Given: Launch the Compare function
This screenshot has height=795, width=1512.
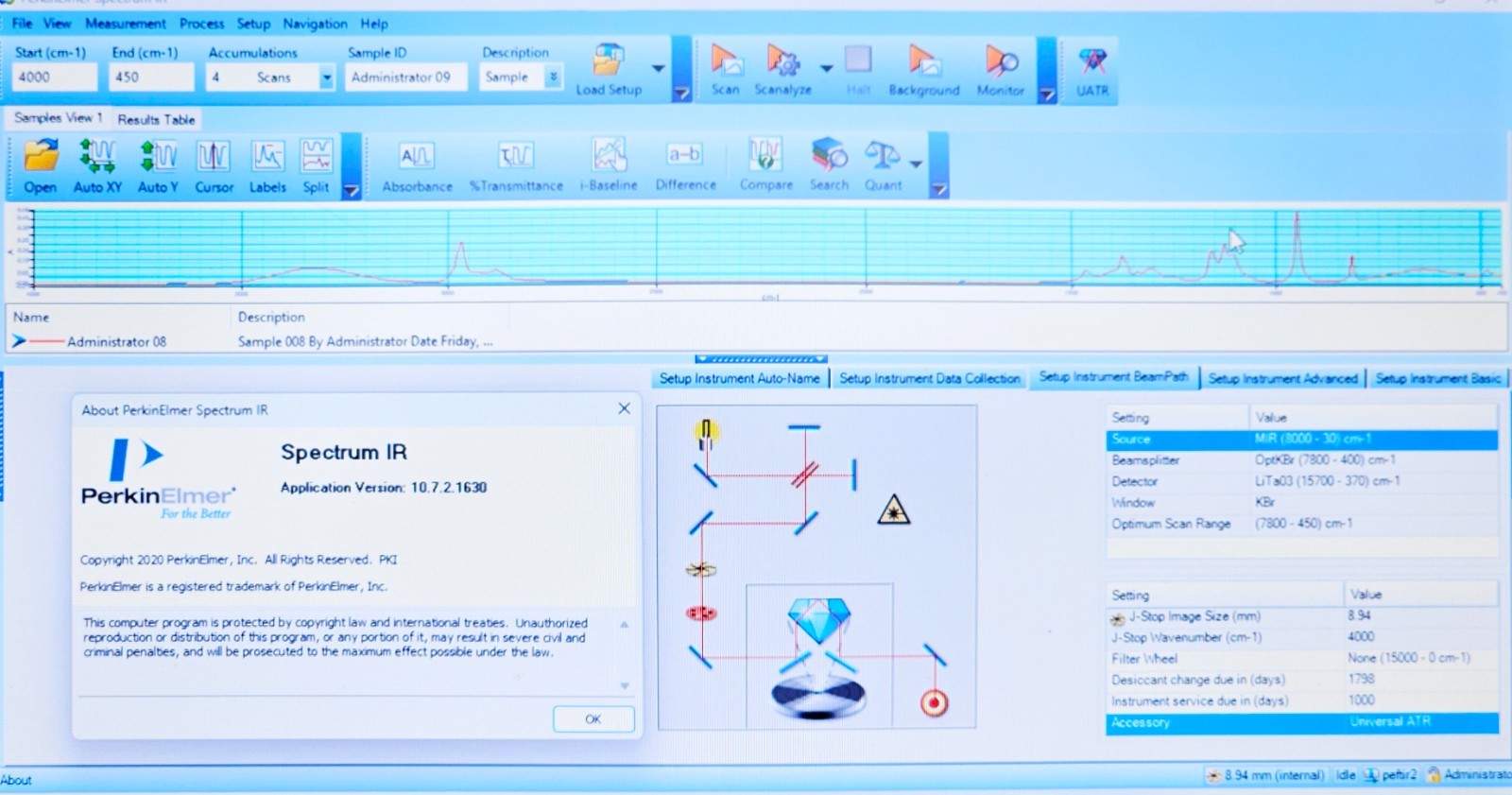Looking at the screenshot, I should pyautogui.click(x=765, y=165).
